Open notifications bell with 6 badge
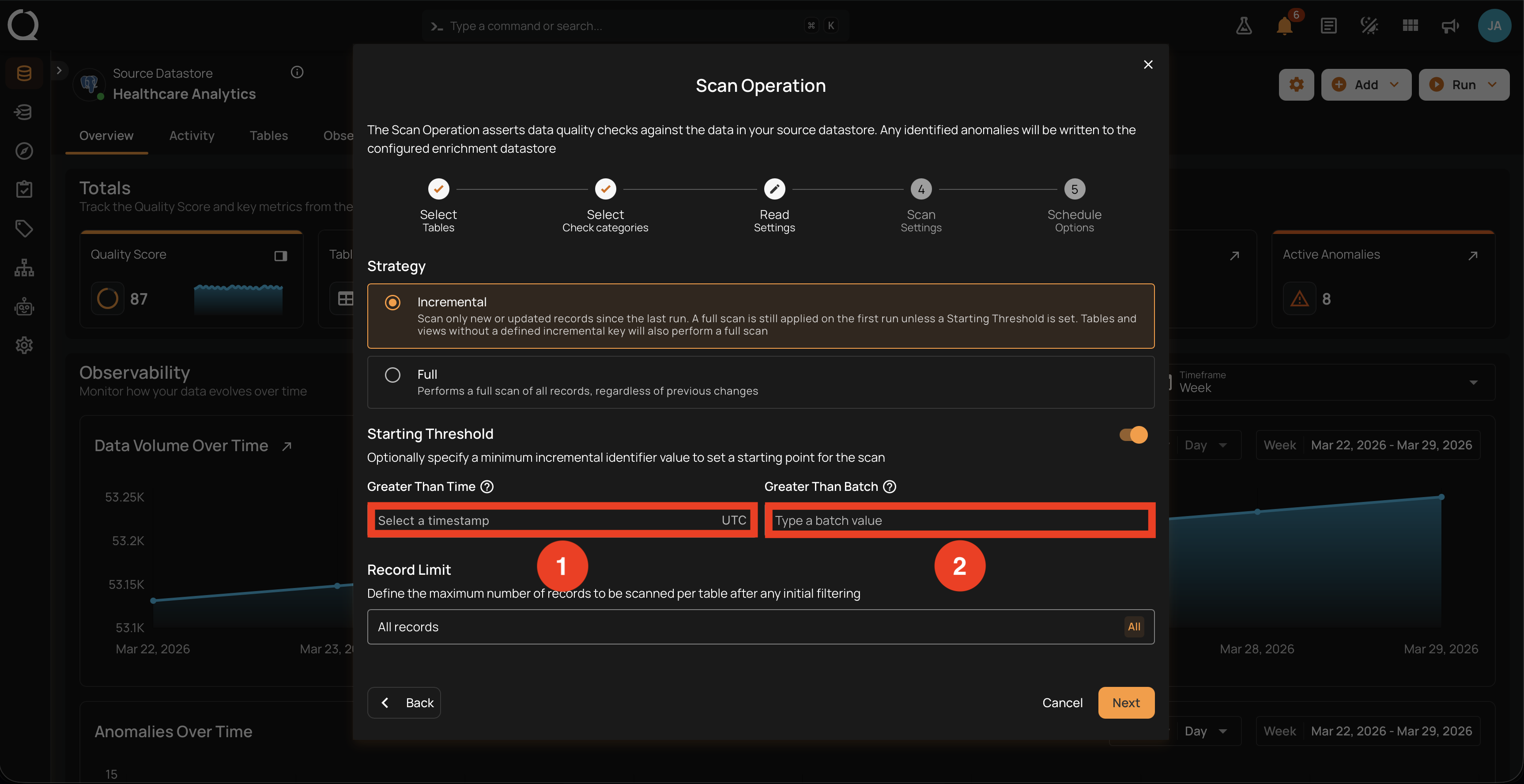The image size is (1524, 784). tap(1284, 26)
